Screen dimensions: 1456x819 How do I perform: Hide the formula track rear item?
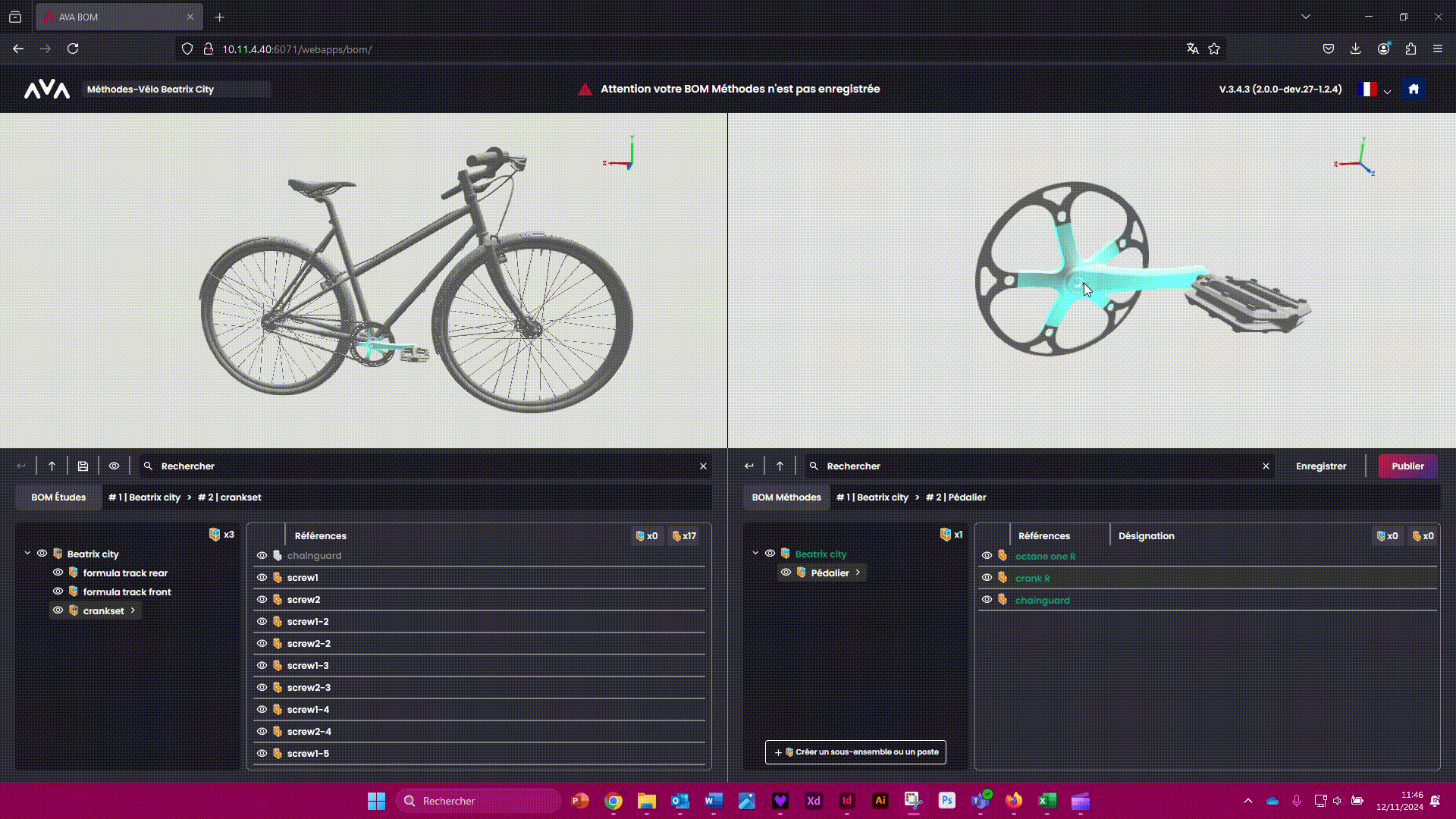point(58,573)
